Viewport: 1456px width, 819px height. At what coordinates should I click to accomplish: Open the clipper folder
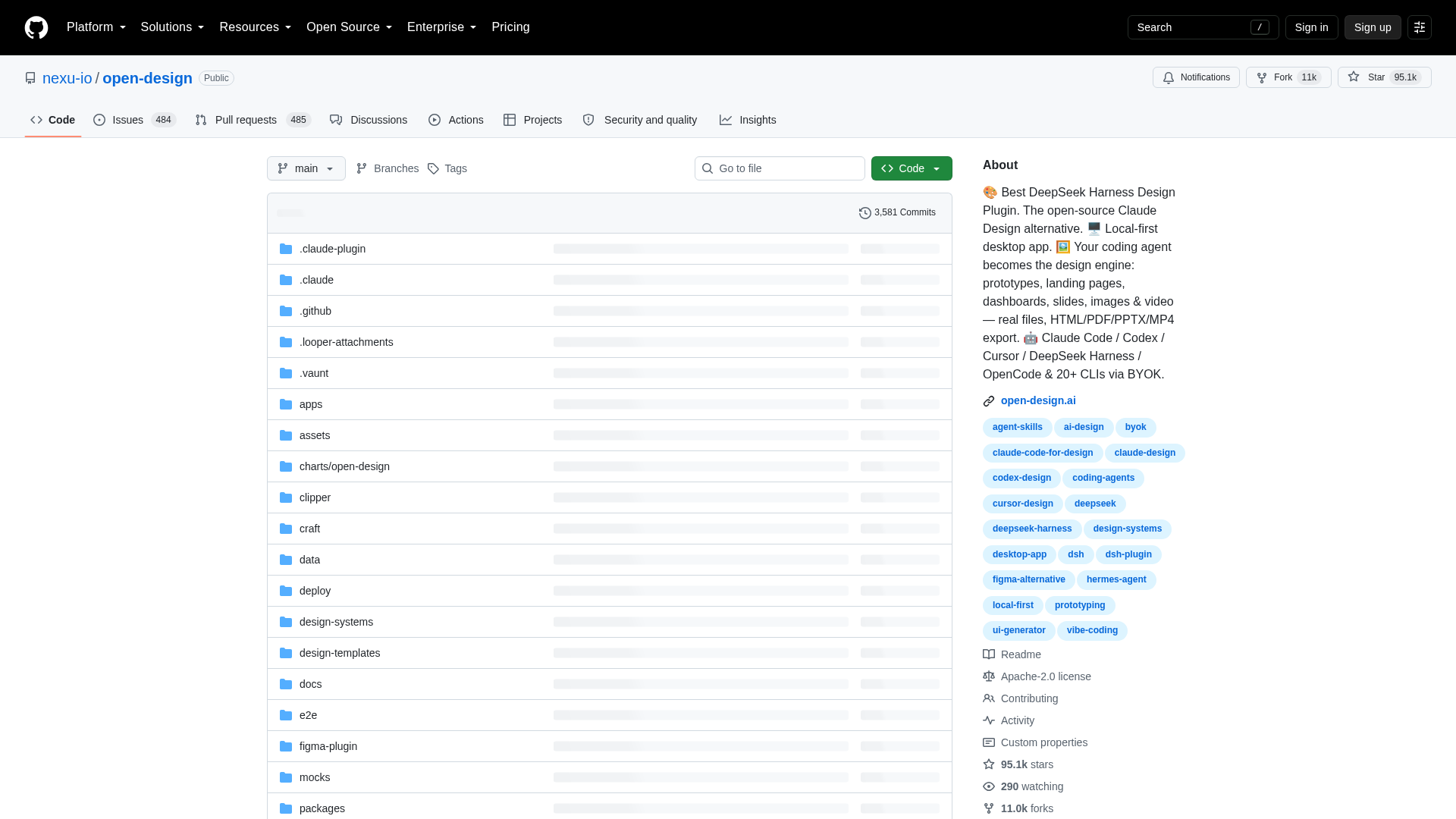(x=315, y=497)
